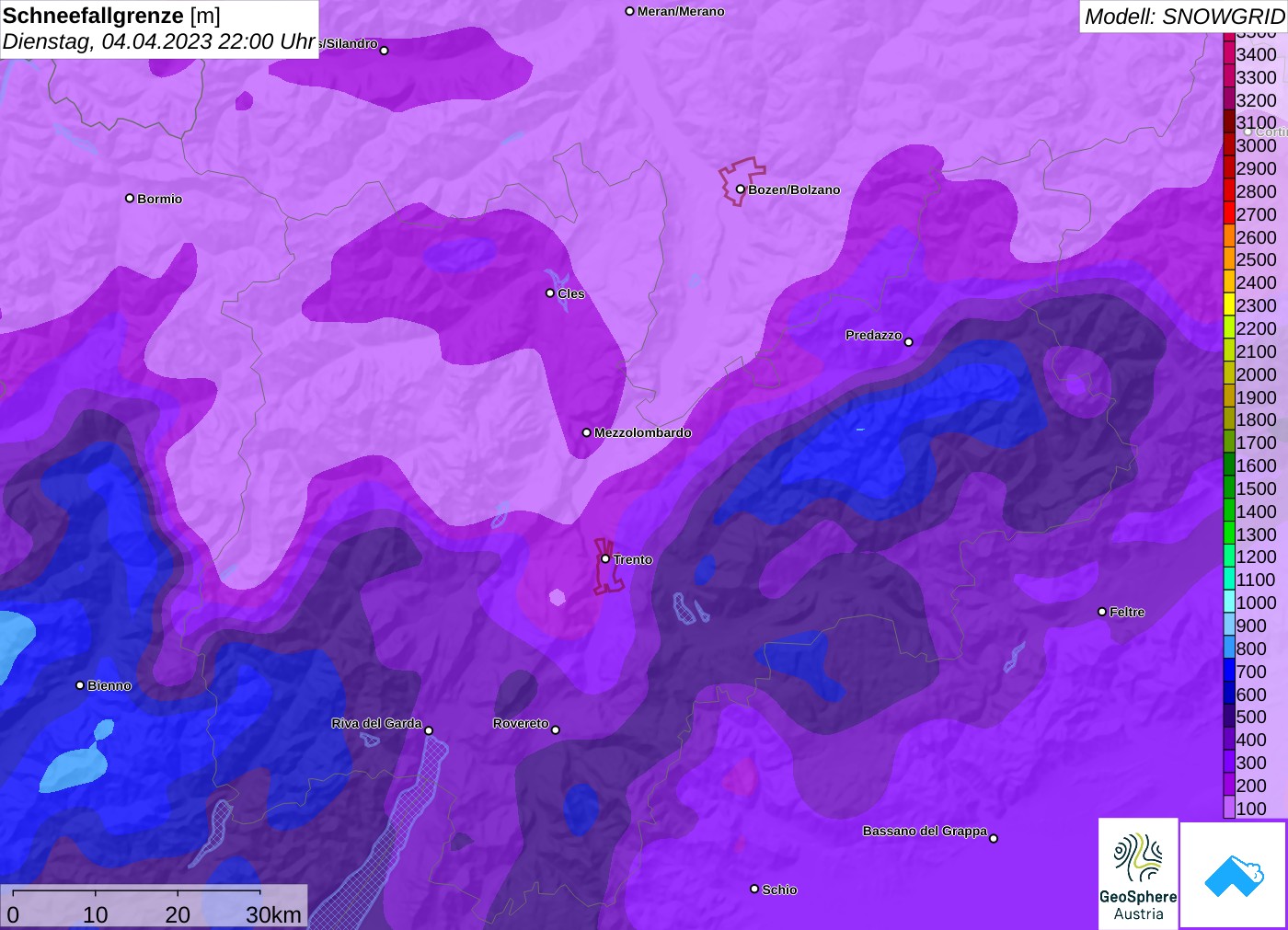The height and width of the screenshot is (930, 1288).
Task: Click the Bormio location marker
Action: click(x=130, y=199)
